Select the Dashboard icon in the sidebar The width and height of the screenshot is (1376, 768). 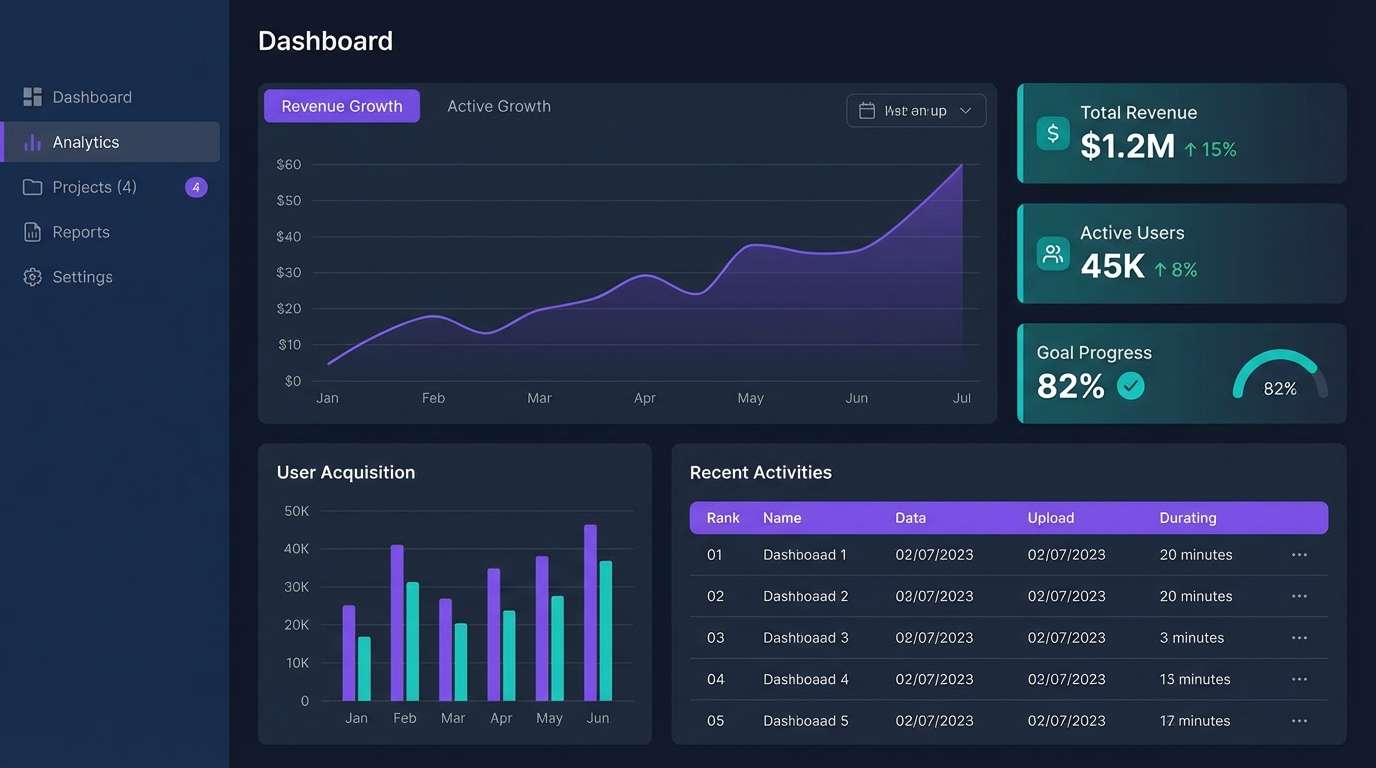[x=33, y=96]
